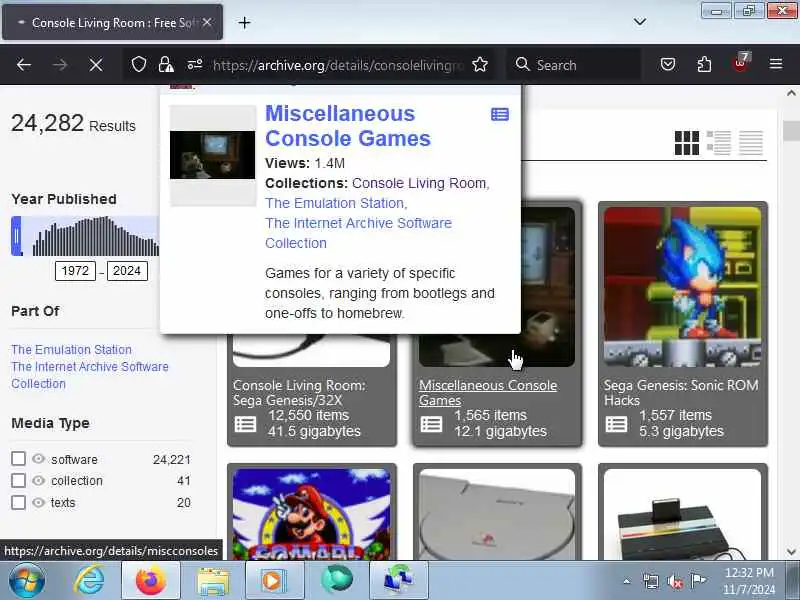The height and width of the screenshot is (600, 800).
Task: Go back with the browser back arrow
Action: pos(24,65)
